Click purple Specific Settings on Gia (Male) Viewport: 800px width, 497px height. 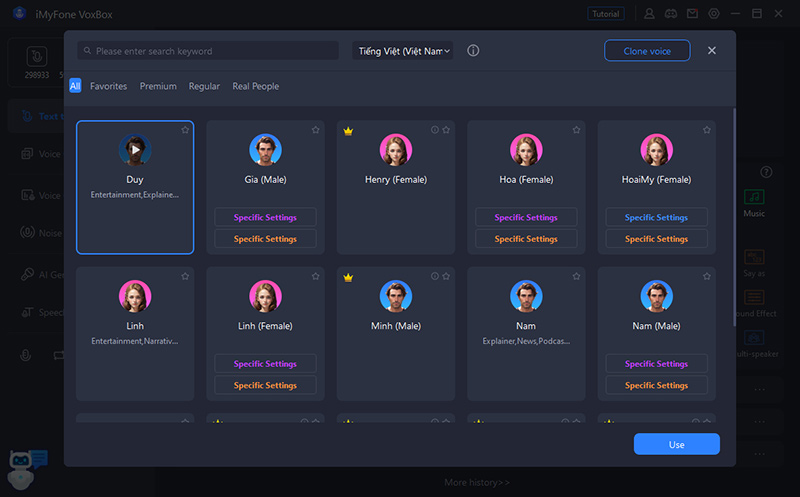point(265,217)
